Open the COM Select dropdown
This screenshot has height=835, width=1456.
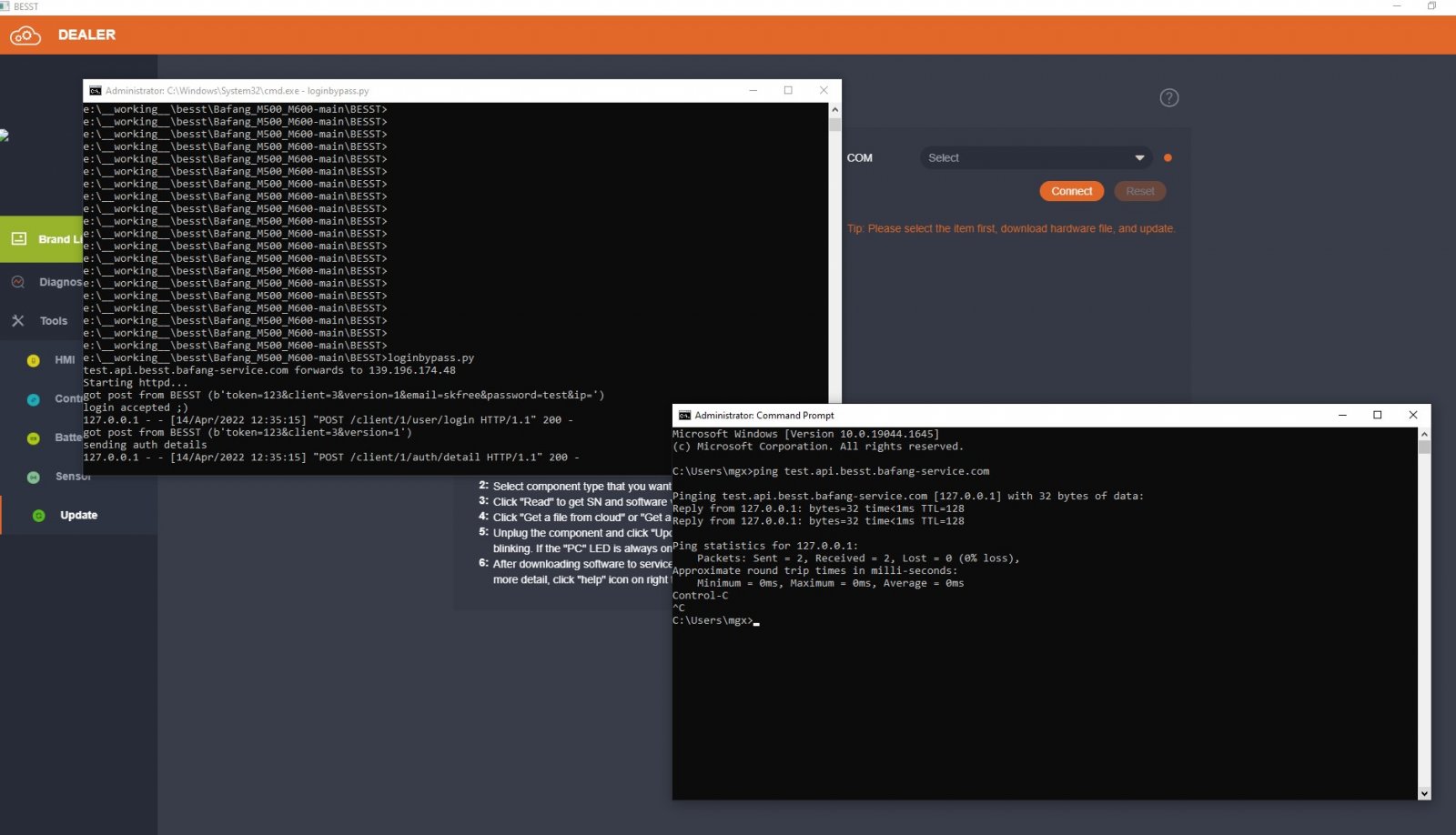1036,158
